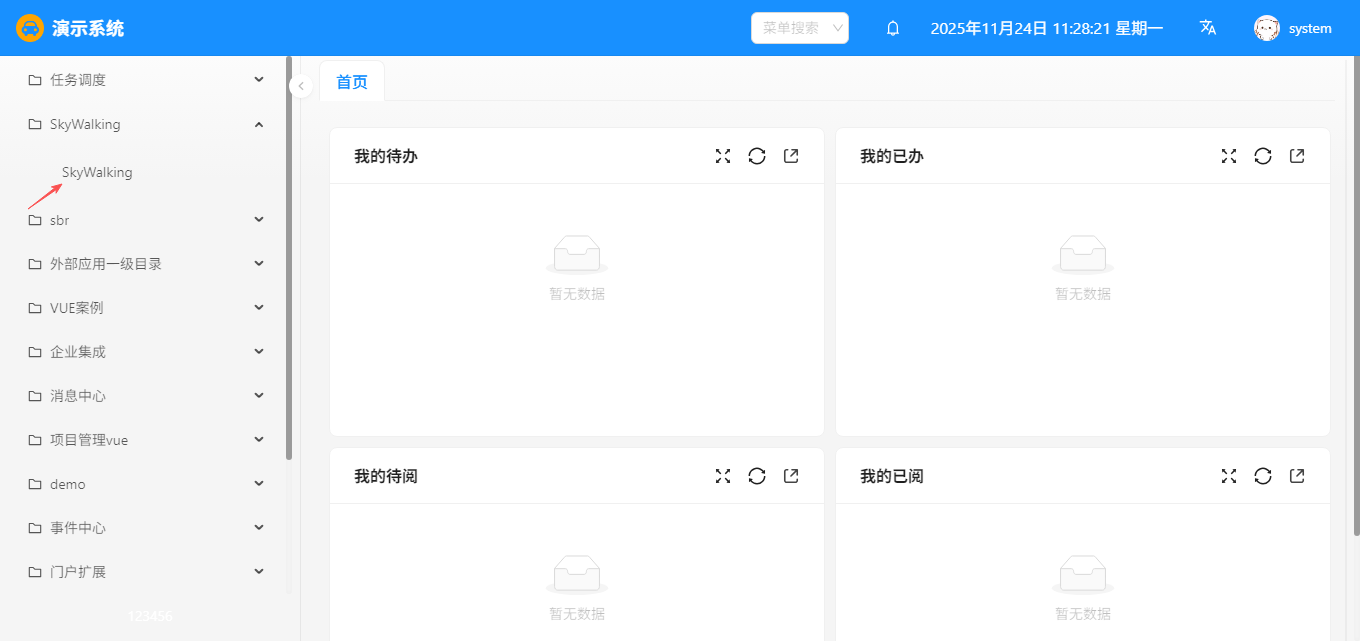Open 我的待办 in a new window
The width and height of the screenshot is (1360, 641).
791,156
